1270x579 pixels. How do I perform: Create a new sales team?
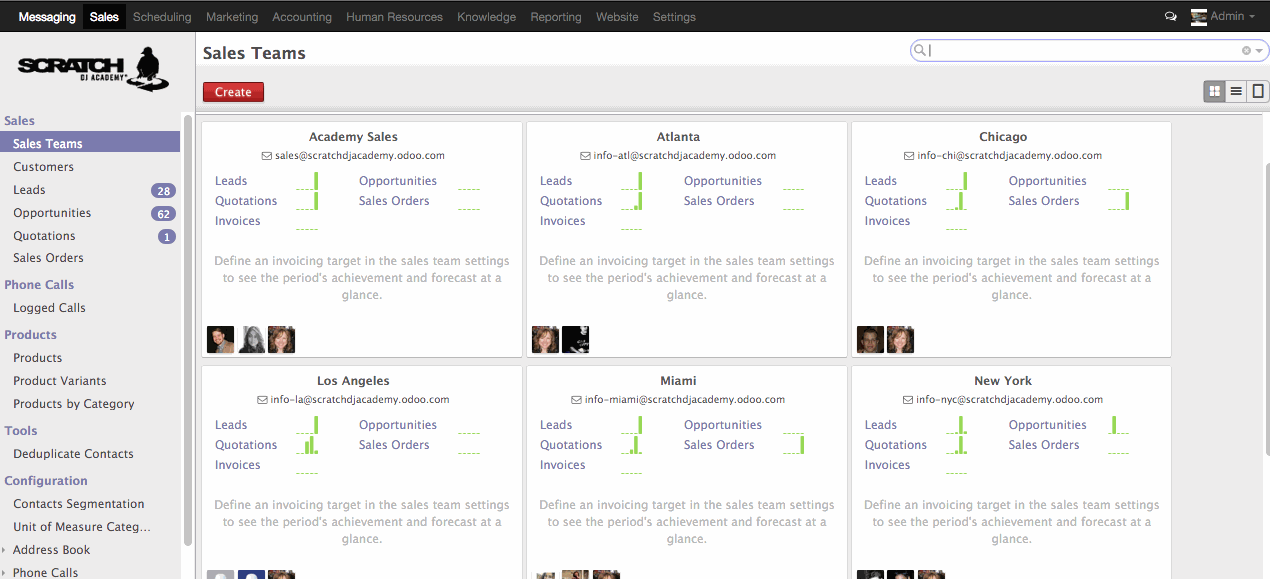pyautogui.click(x=233, y=92)
